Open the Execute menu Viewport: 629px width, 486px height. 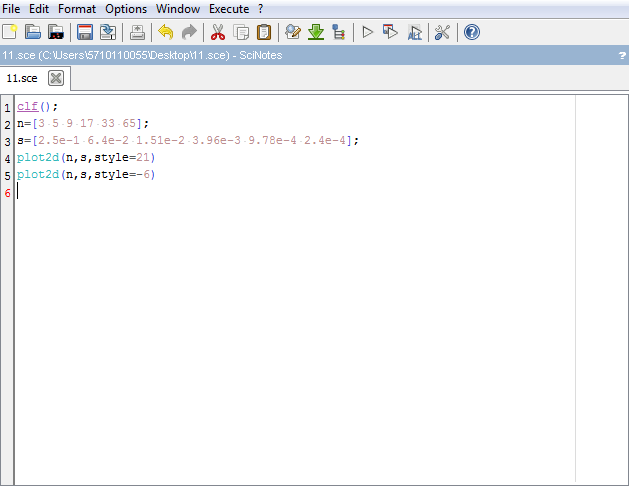click(229, 9)
